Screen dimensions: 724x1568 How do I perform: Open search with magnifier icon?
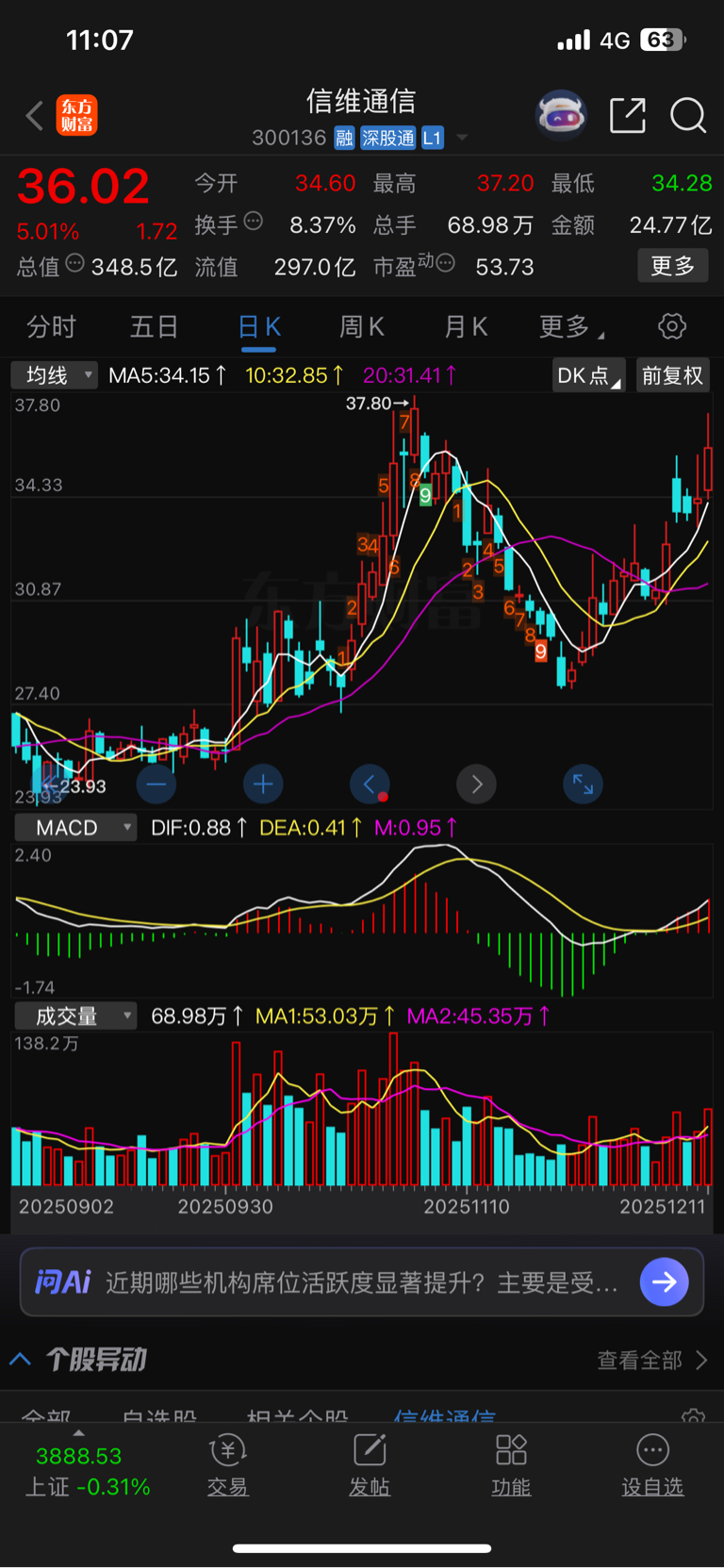pos(688,115)
